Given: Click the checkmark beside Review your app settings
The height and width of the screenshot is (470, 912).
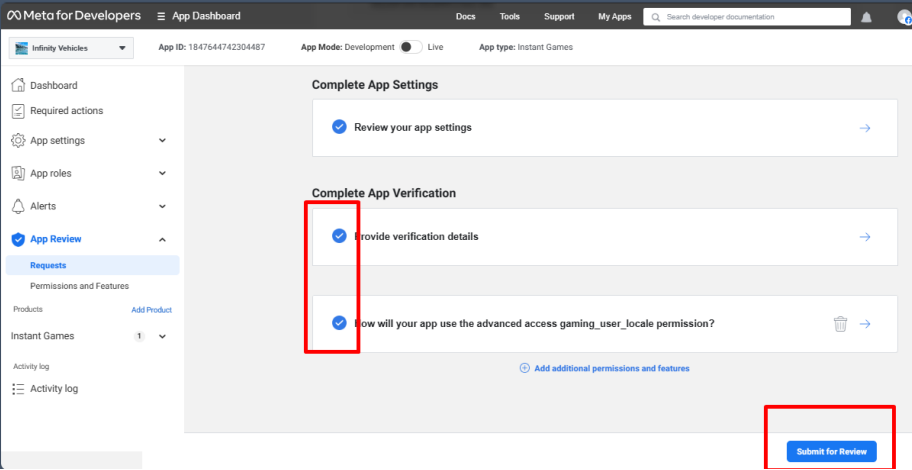Looking at the screenshot, I should point(339,127).
